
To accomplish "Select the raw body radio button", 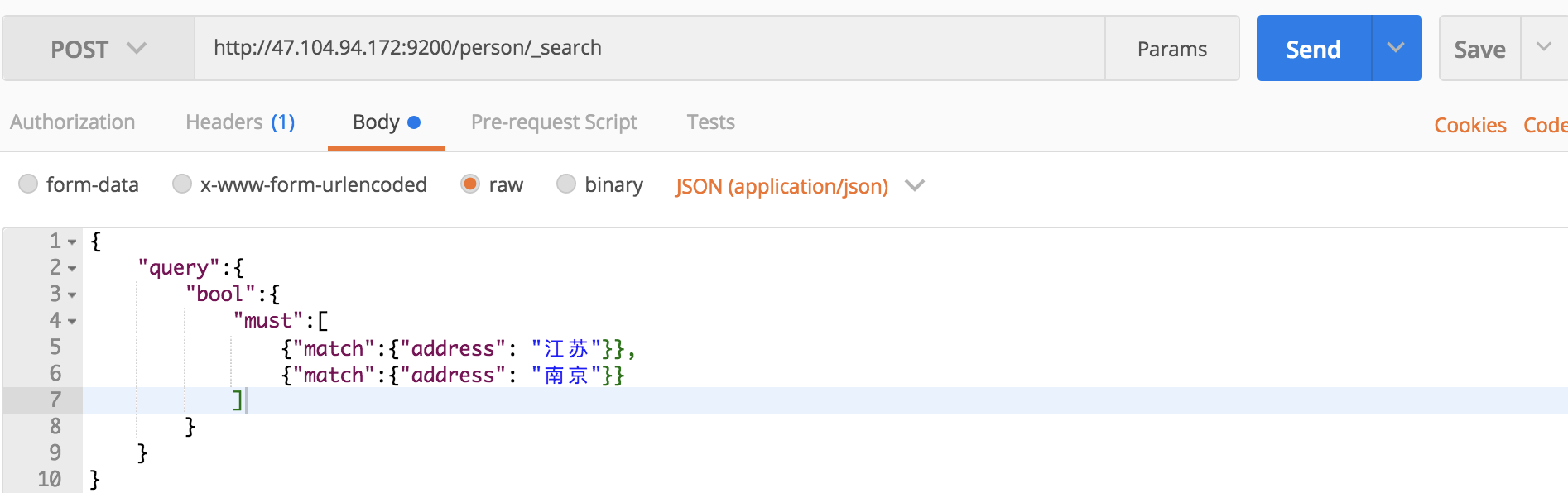I will coord(470,184).
